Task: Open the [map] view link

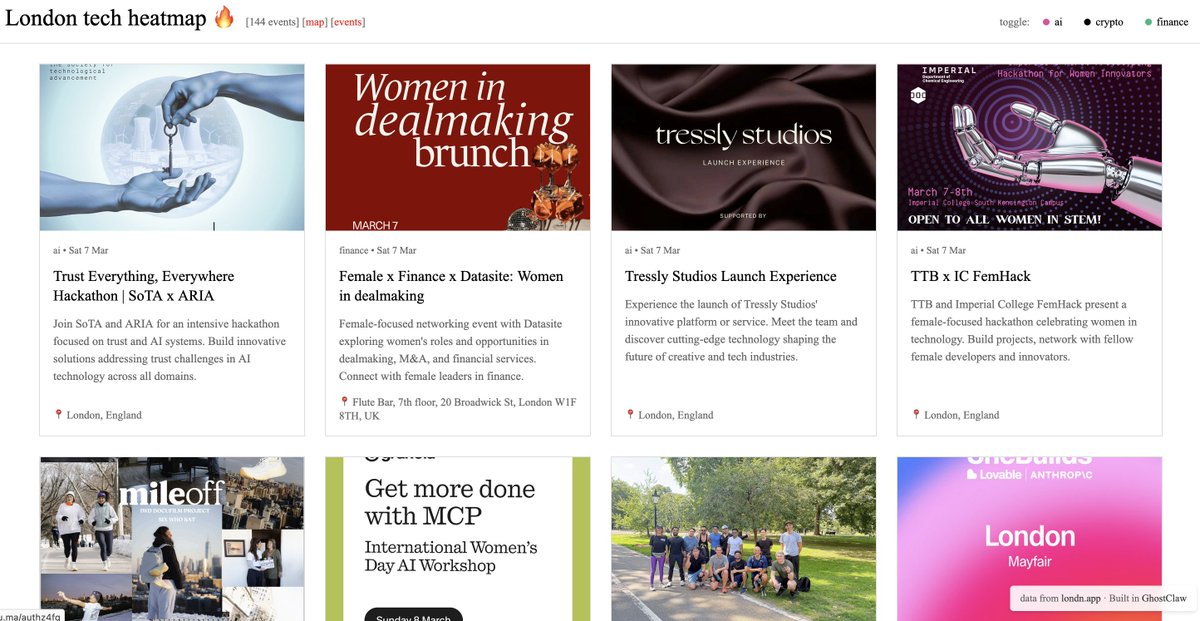Action: (314, 22)
